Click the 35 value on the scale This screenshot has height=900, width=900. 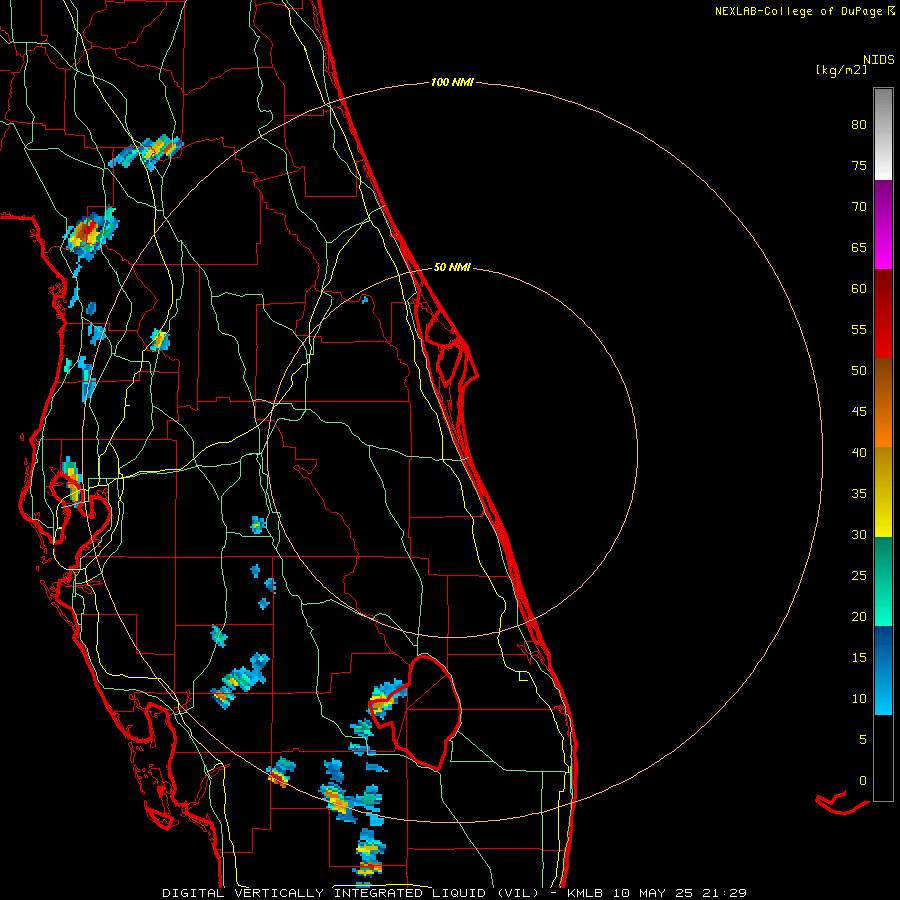coord(859,494)
